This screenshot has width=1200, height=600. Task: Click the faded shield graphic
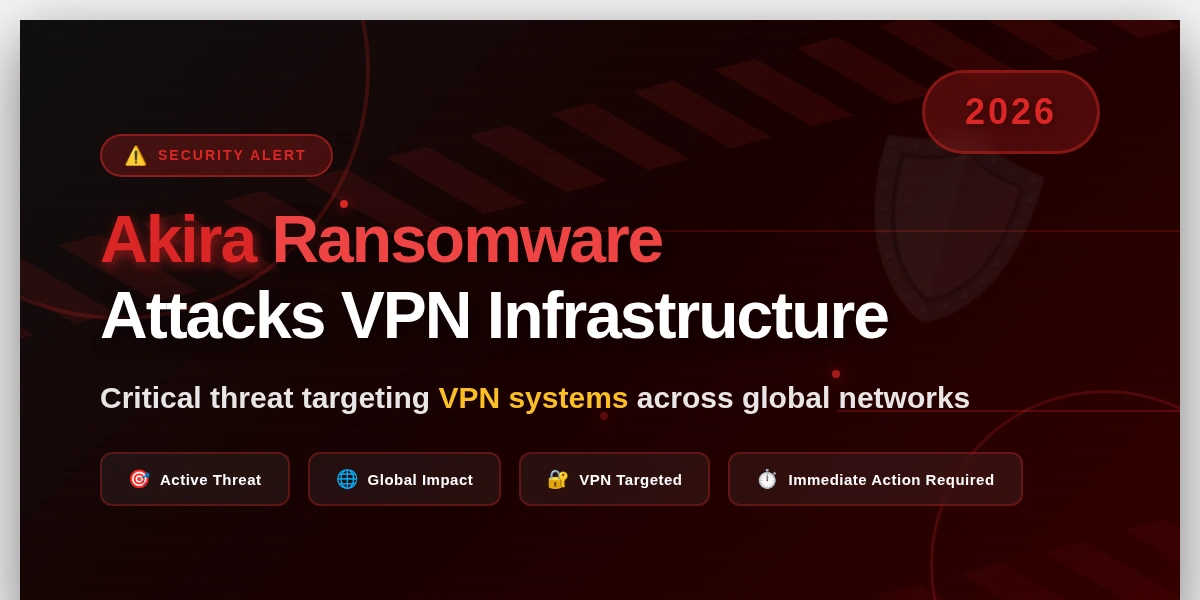(958, 230)
